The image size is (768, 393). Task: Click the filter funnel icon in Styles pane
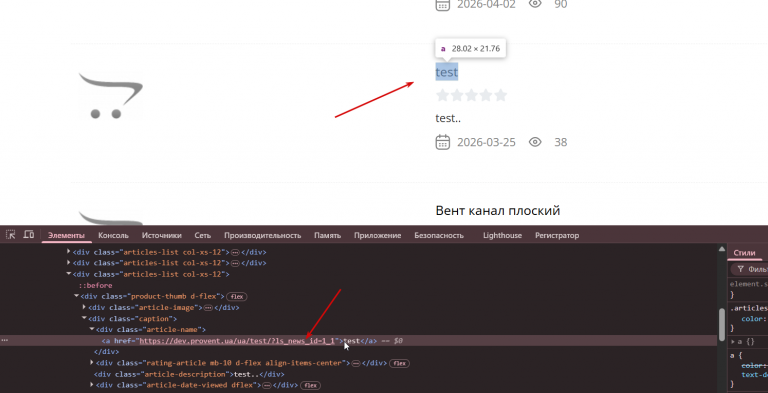(741, 269)
